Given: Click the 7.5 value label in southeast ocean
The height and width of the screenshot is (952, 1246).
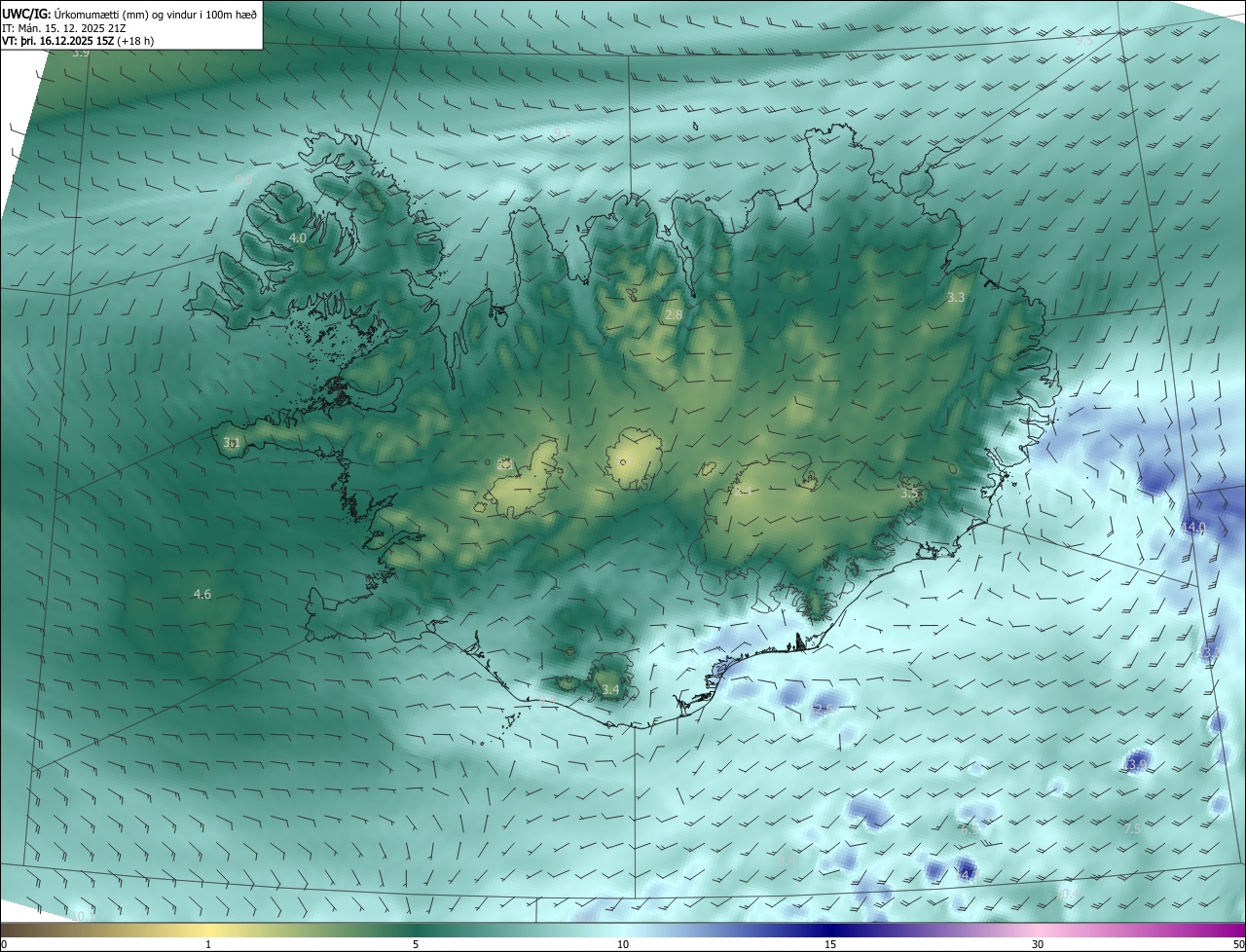Looking at the screenshot, I should [1131, 829].
